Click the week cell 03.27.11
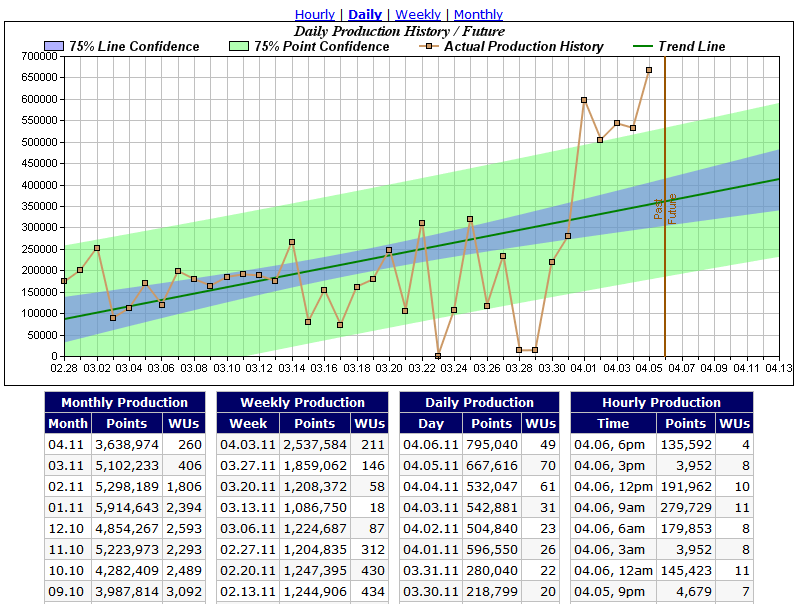Image resolution: width=798 pixels, height=604 pixels. click(x=248, y=466)
